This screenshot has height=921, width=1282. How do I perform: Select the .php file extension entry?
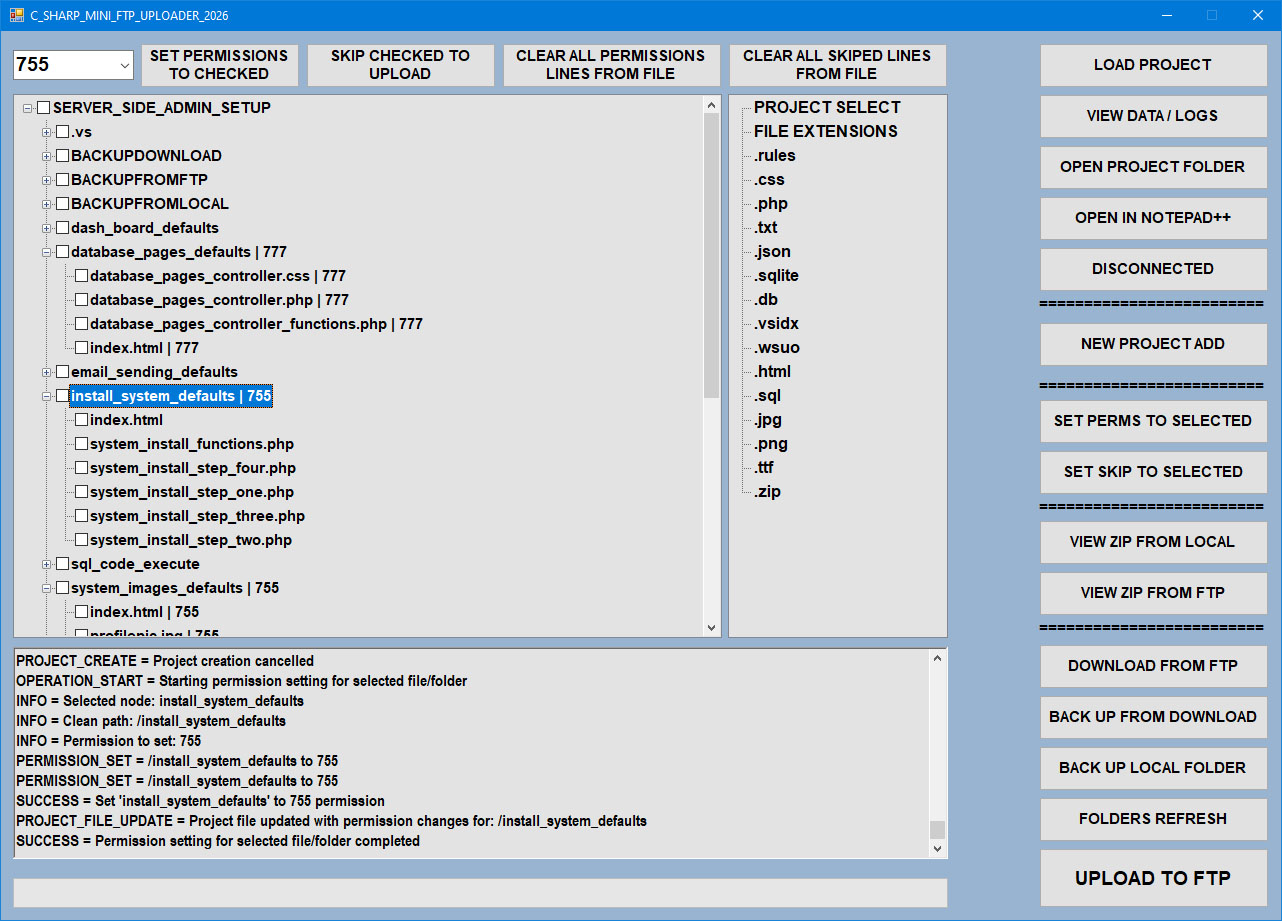(x=771, y=204)
